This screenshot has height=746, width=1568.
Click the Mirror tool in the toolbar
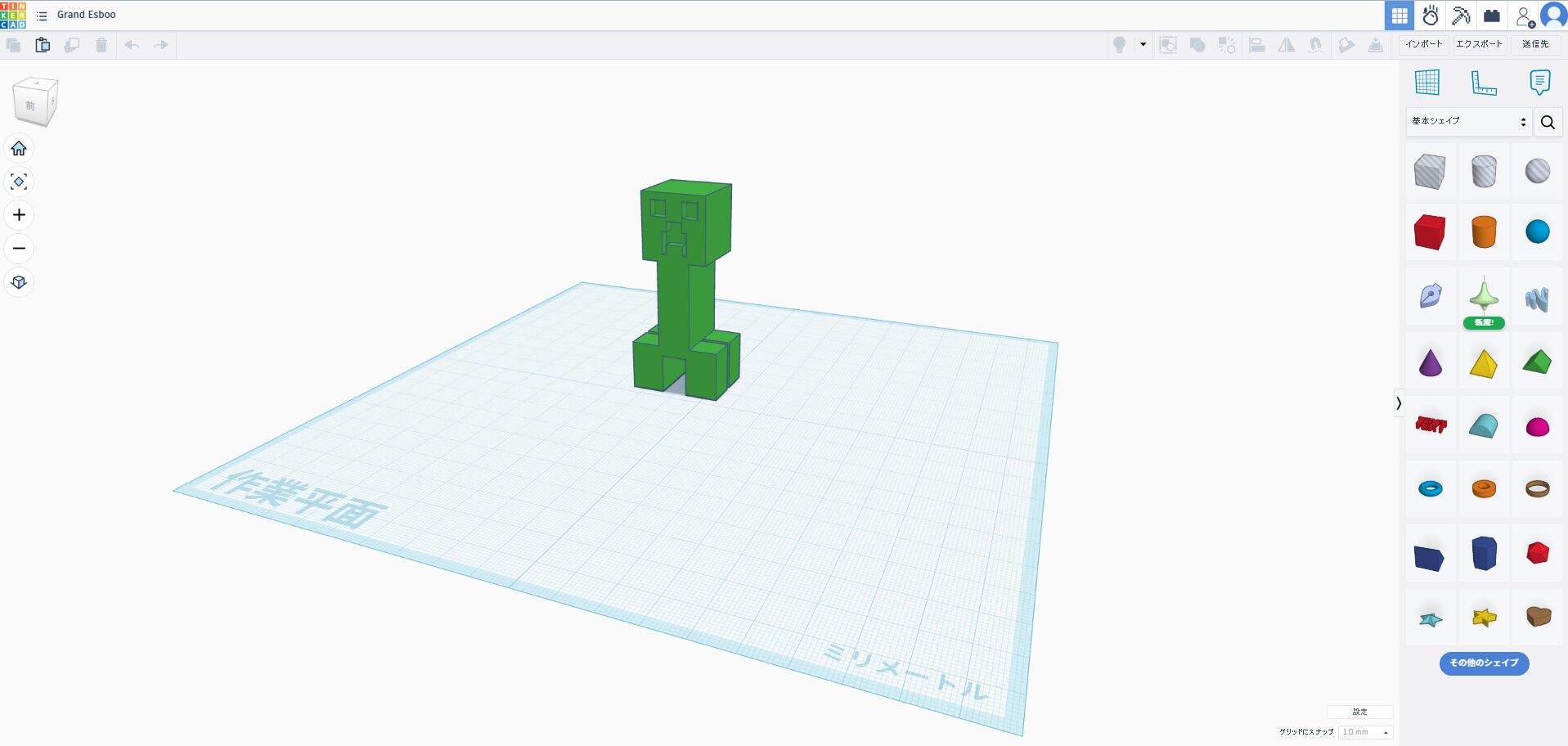[1287, 45]
